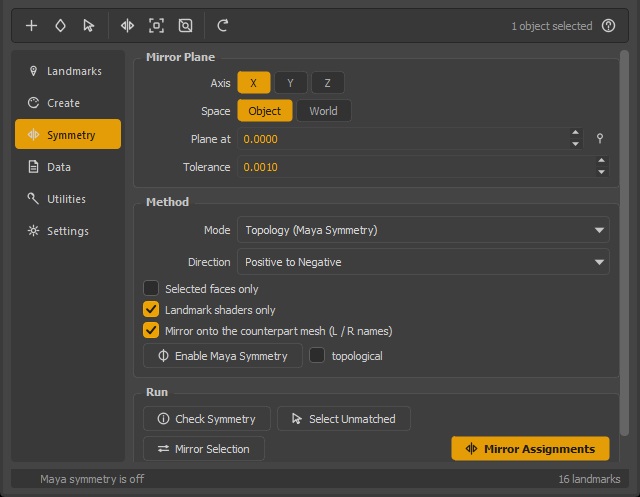Click the vertical scrollbar of the panel
Image resolution: width=640 pixels, height=497 pixels.
pyautogui.click(x=624, y=243)
